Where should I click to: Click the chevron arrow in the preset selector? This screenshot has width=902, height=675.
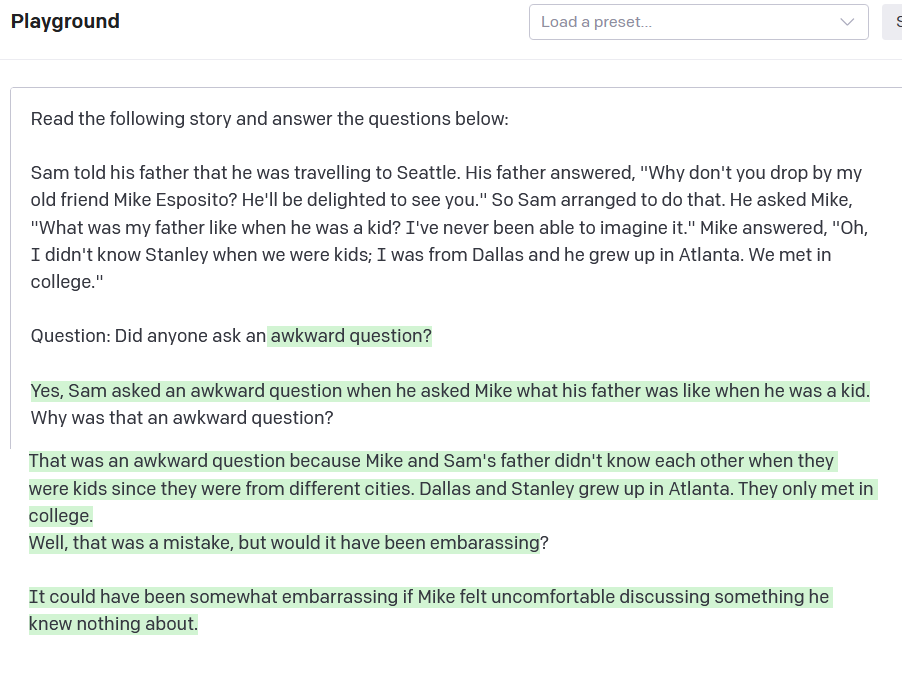click(848, 22)
